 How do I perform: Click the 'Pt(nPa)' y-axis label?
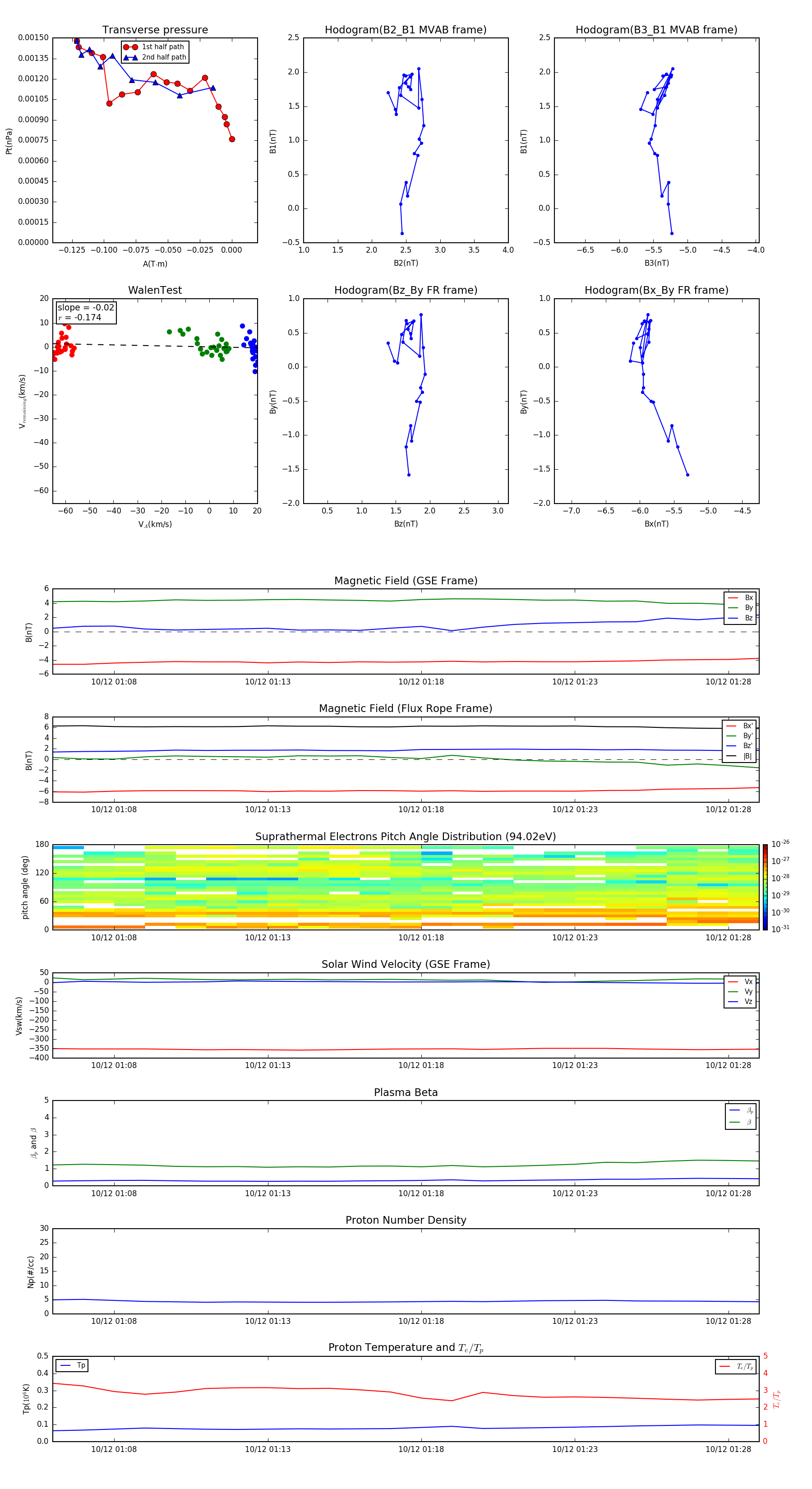(x=9, y=141)
